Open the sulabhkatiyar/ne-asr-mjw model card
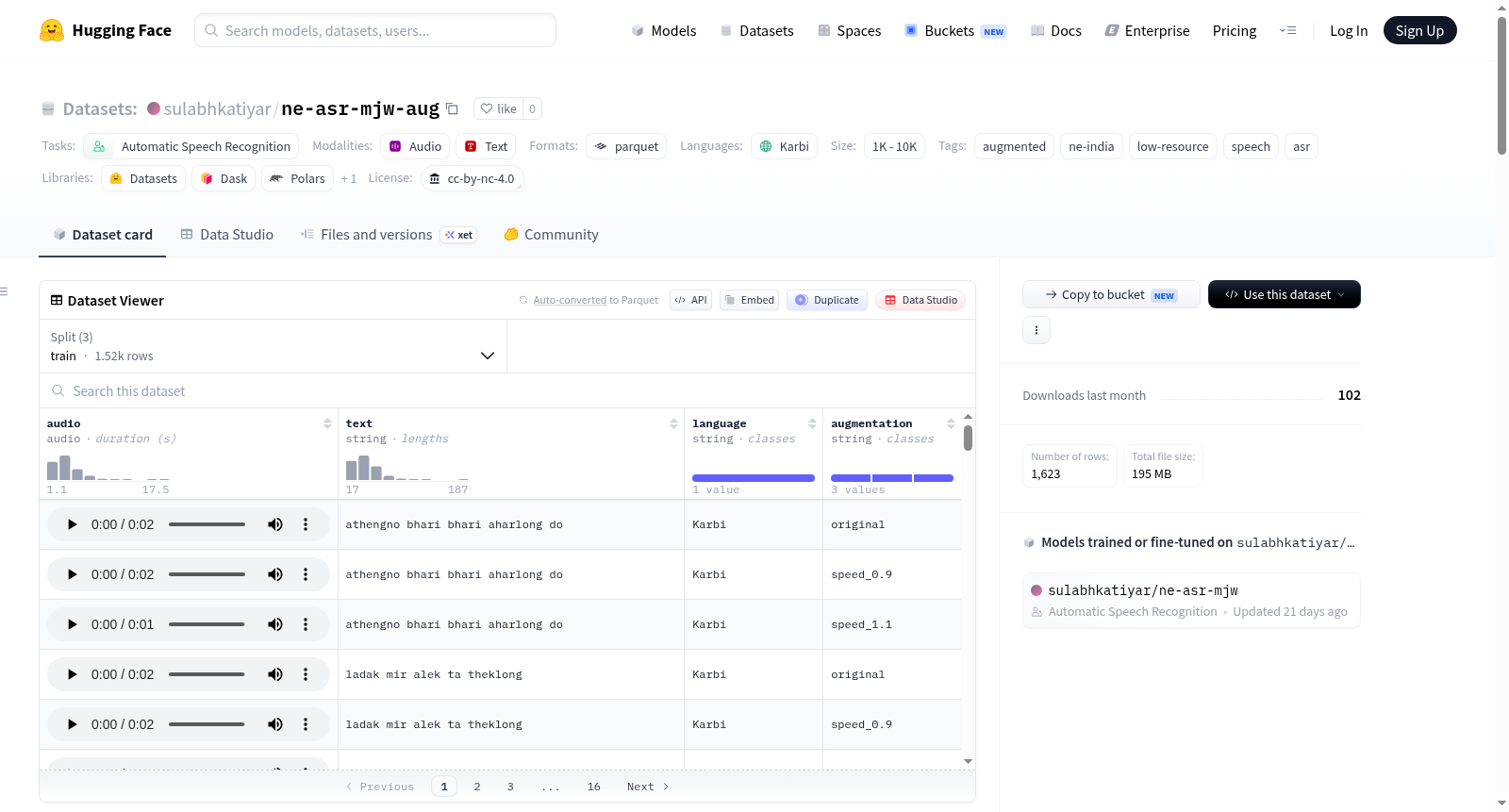Screen dimensions: 1509x812 [x=1191, y=600]
